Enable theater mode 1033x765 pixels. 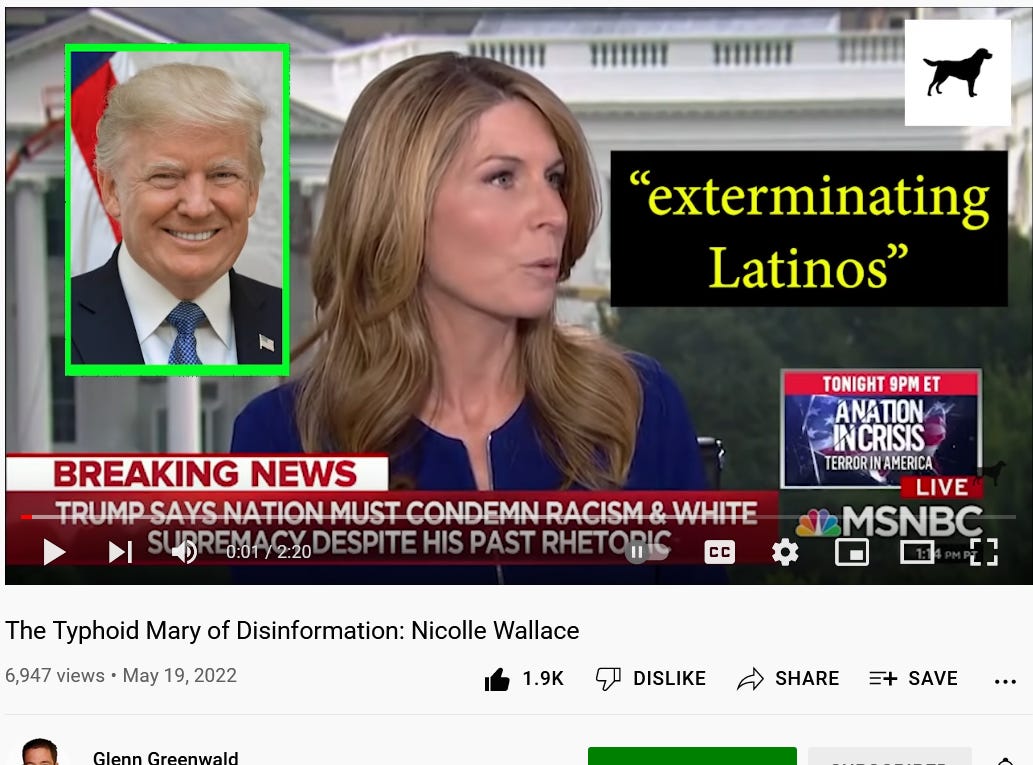(x=917, y=552)
